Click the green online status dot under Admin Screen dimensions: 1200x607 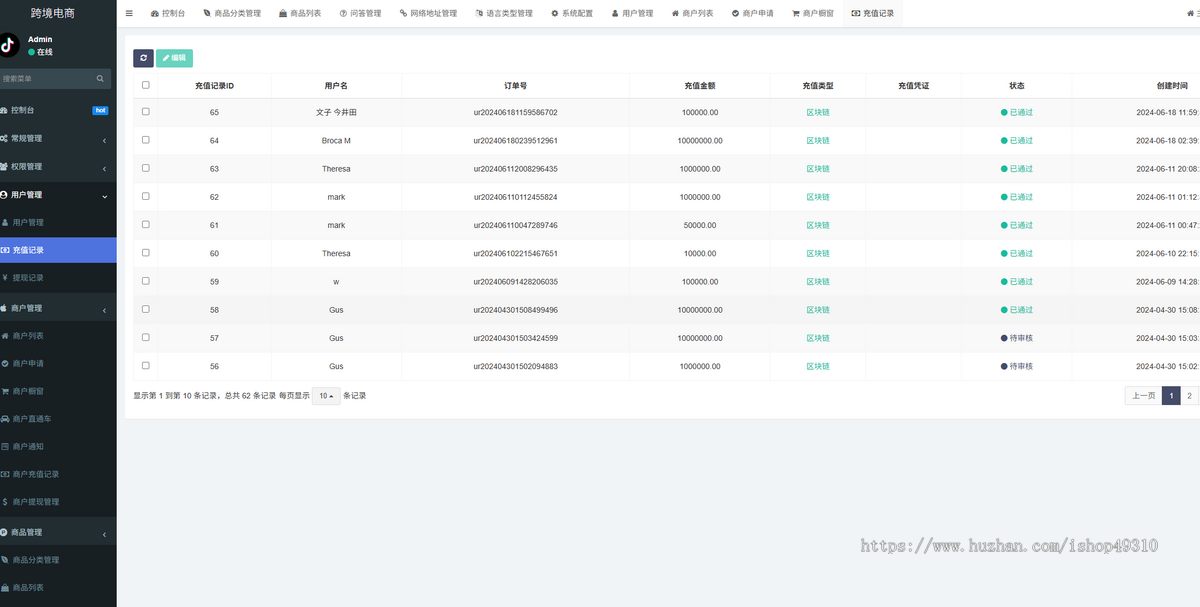point(31,52)
